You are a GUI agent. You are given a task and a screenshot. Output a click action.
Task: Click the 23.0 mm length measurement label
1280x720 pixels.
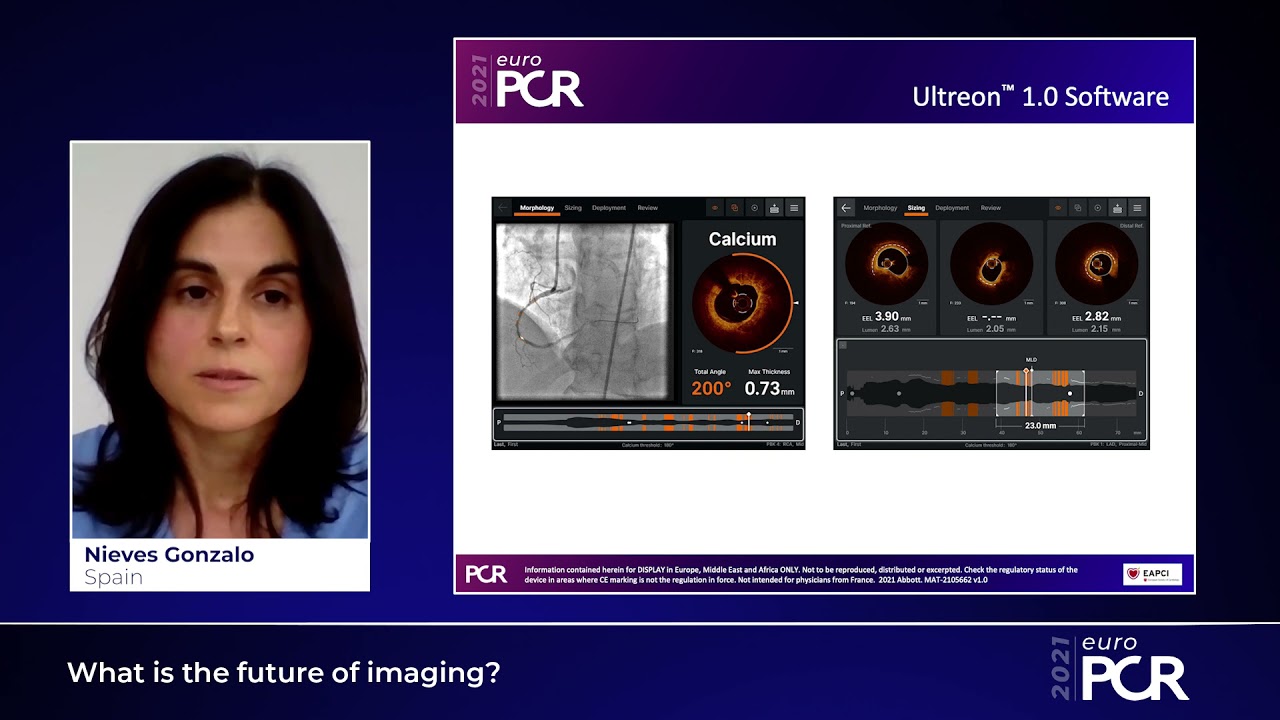1040,425
